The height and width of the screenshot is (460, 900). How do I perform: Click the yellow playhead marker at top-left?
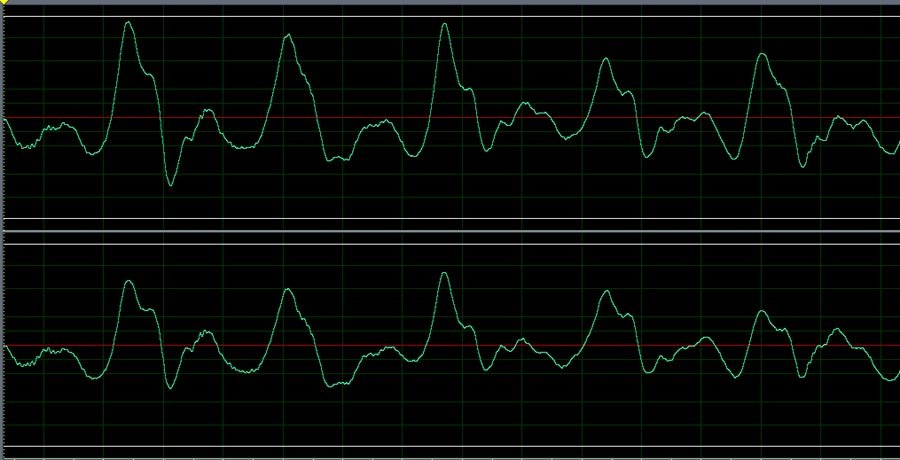click(x=3, y=3)
